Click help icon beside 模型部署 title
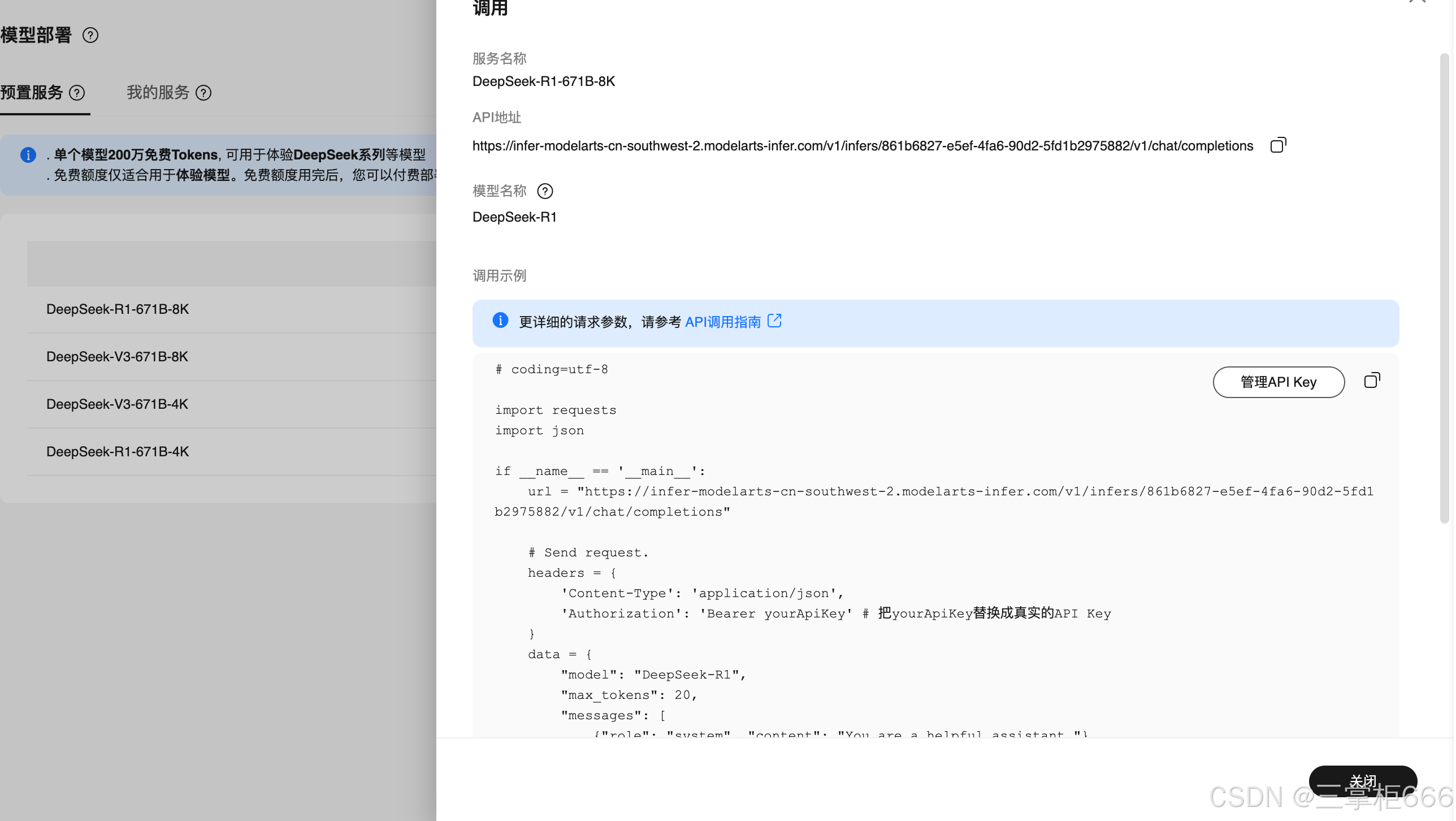1456x821 pixels. (x=90, y=35)
